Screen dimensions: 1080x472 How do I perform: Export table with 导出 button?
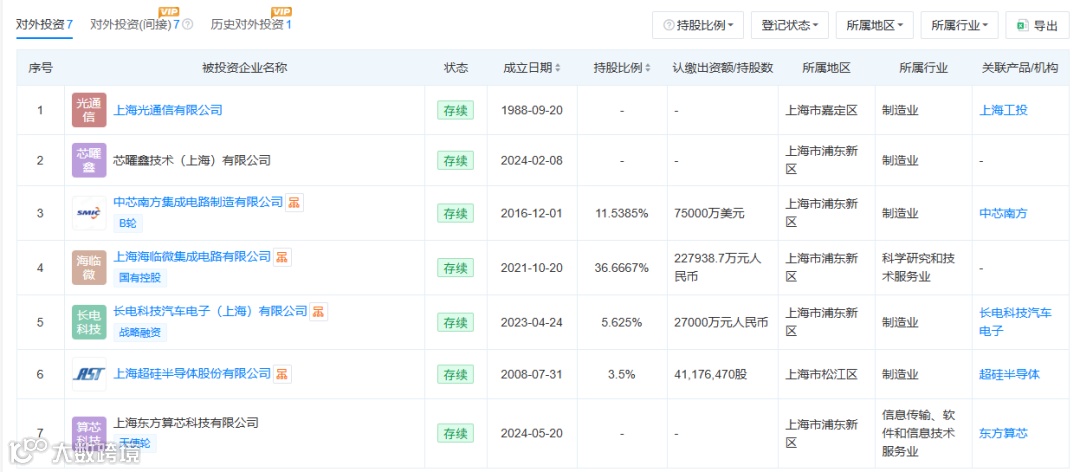click(x=1037, y=25)
